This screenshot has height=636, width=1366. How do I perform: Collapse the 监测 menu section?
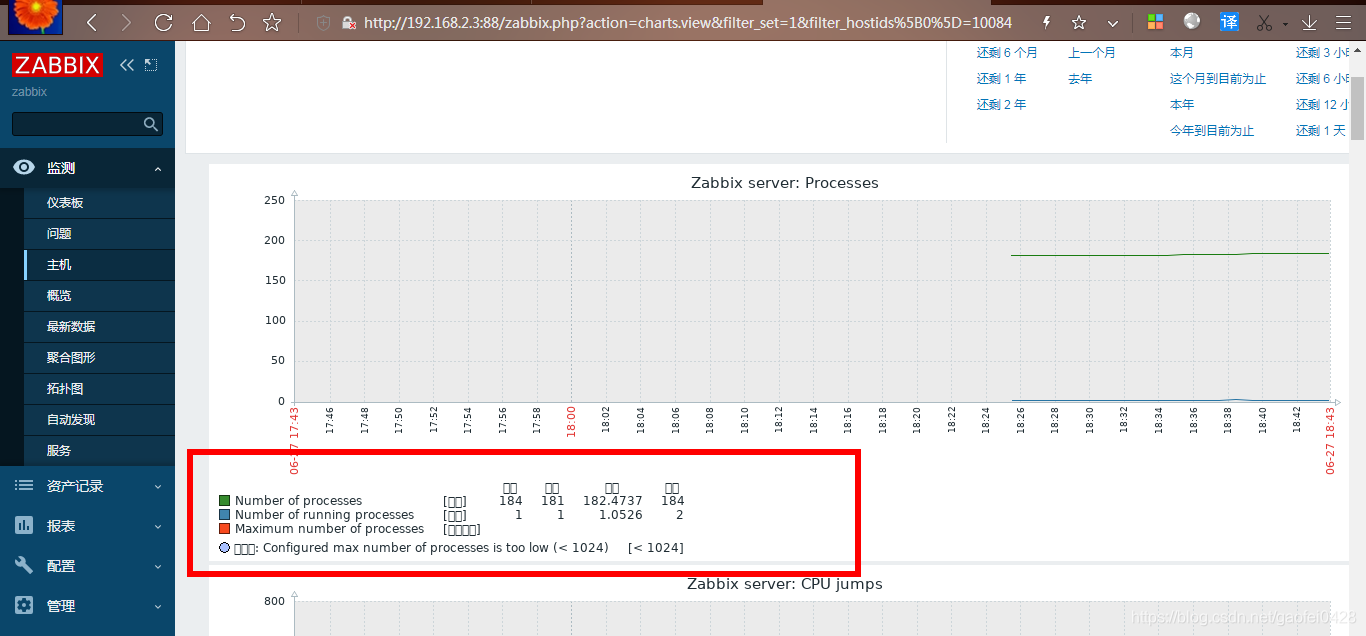pos(158,169)
